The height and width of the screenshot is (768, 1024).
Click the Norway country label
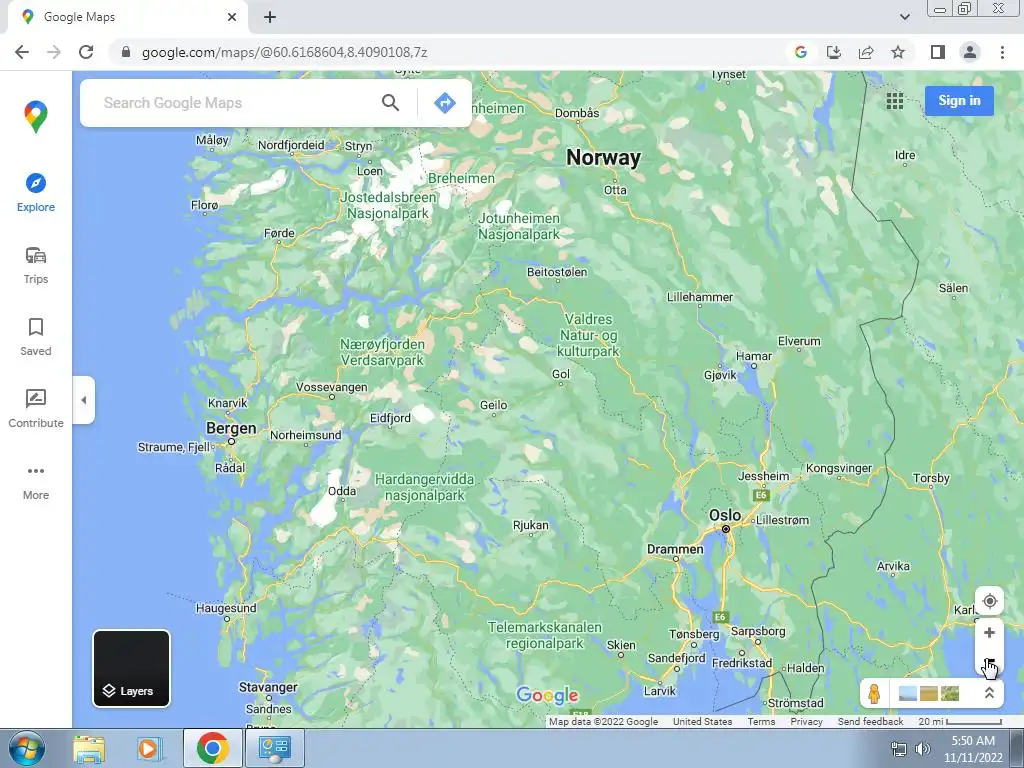coord(603,157)
